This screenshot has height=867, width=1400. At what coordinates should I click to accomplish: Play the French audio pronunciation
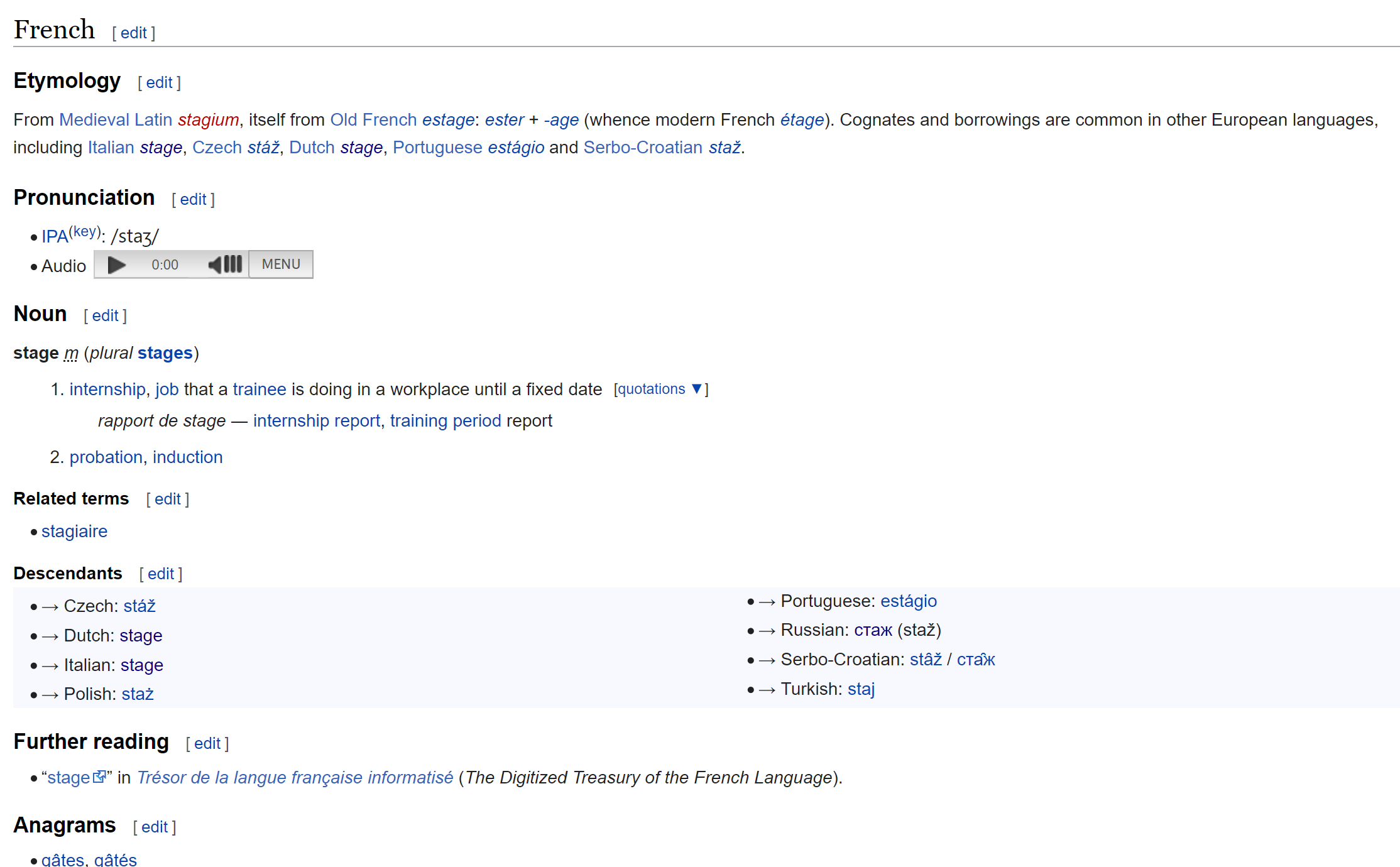coord(116,264)
